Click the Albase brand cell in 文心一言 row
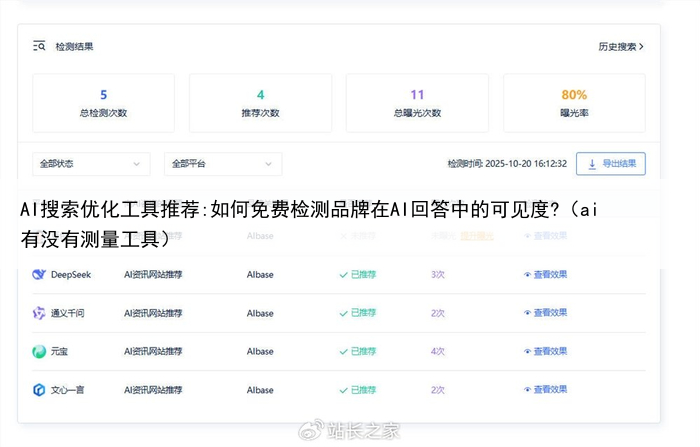 (x=260, y=390)
